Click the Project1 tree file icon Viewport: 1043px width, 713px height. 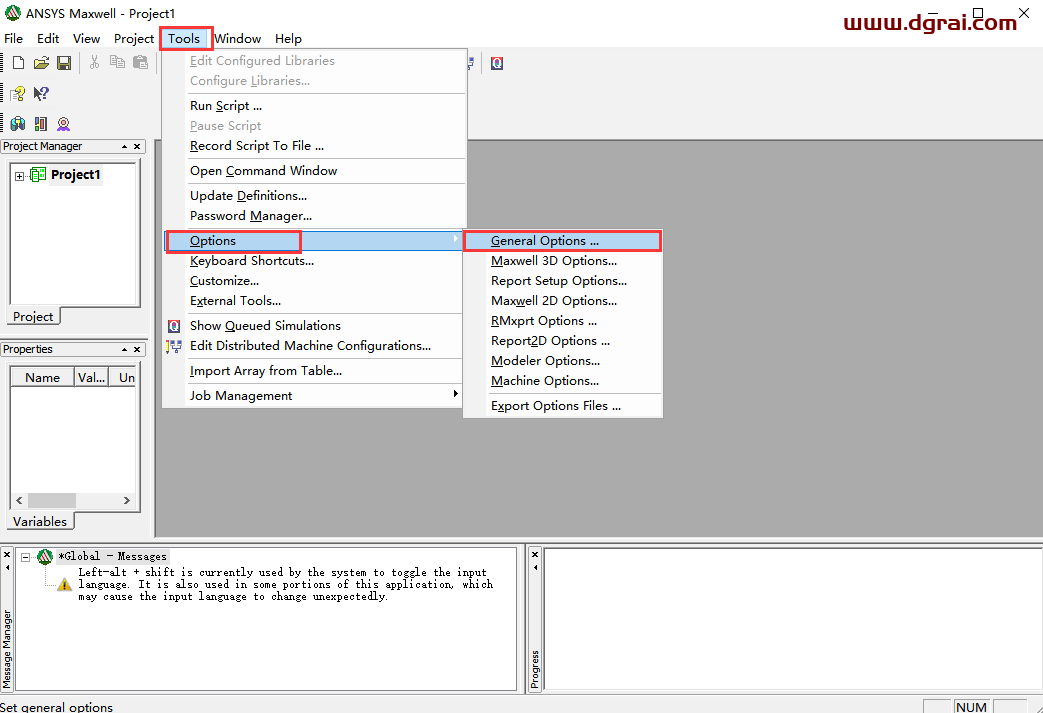tap(38, 175)
